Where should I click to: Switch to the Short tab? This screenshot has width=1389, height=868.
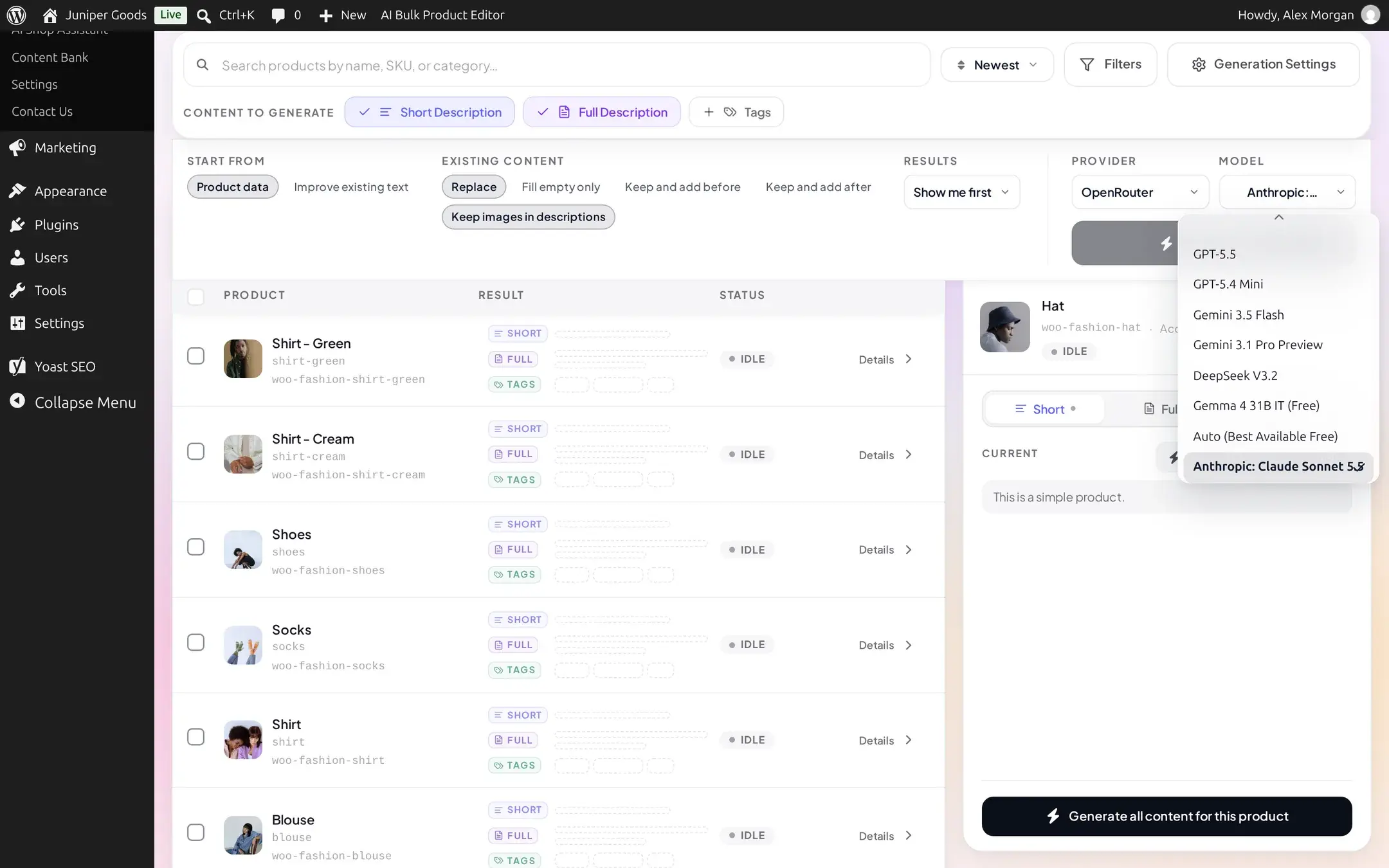point(1045,409)
